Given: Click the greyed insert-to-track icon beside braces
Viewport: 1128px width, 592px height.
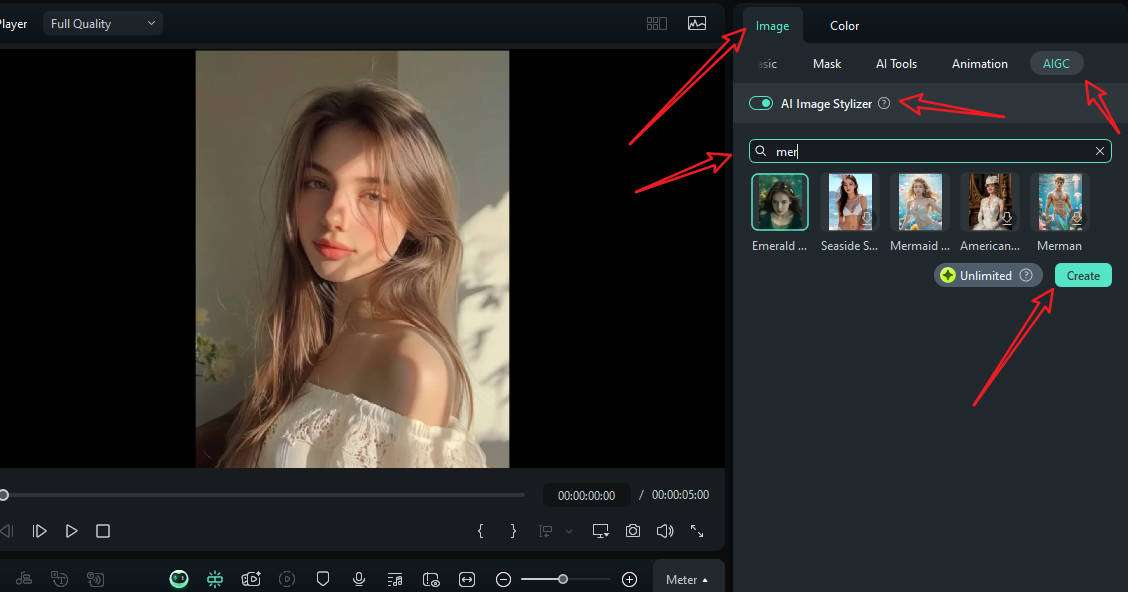Looking at the screenshot, I should click(x=546, y=531).
